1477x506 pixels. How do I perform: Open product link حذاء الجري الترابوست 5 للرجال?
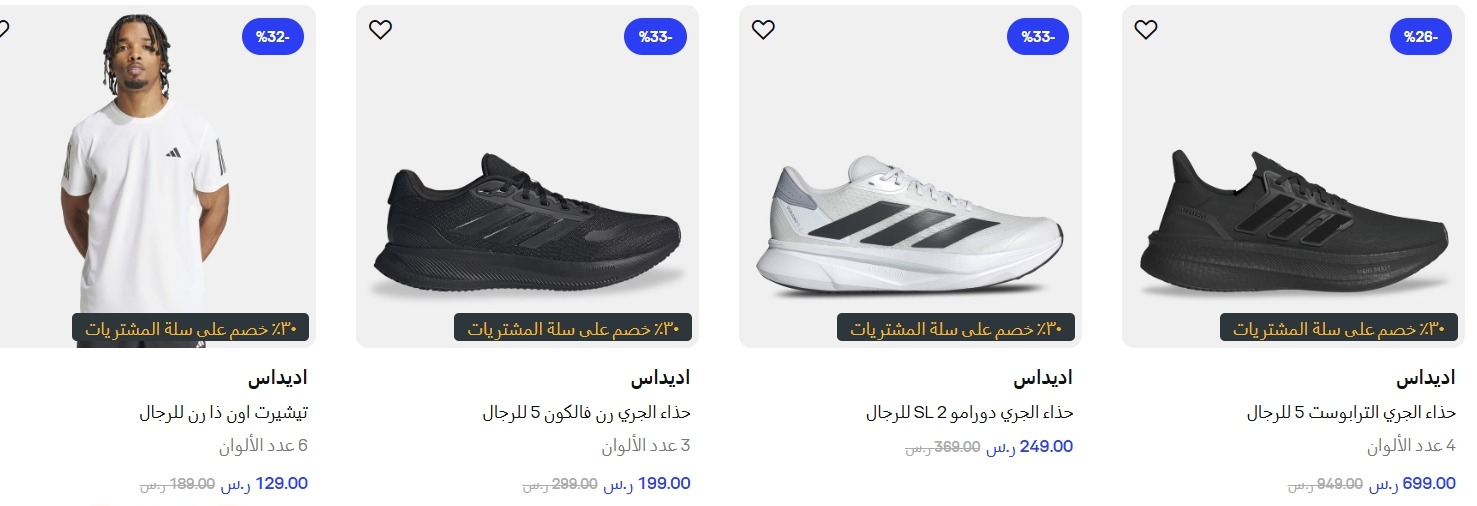click(1351, 412)
